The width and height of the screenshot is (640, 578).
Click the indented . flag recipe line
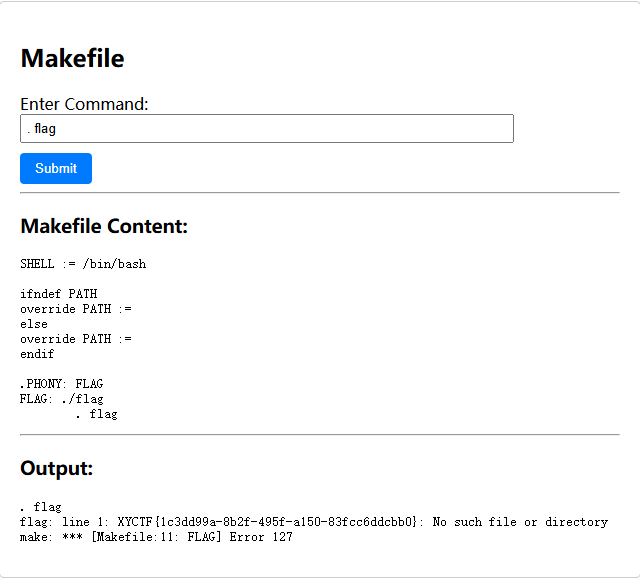pos(96,414)
